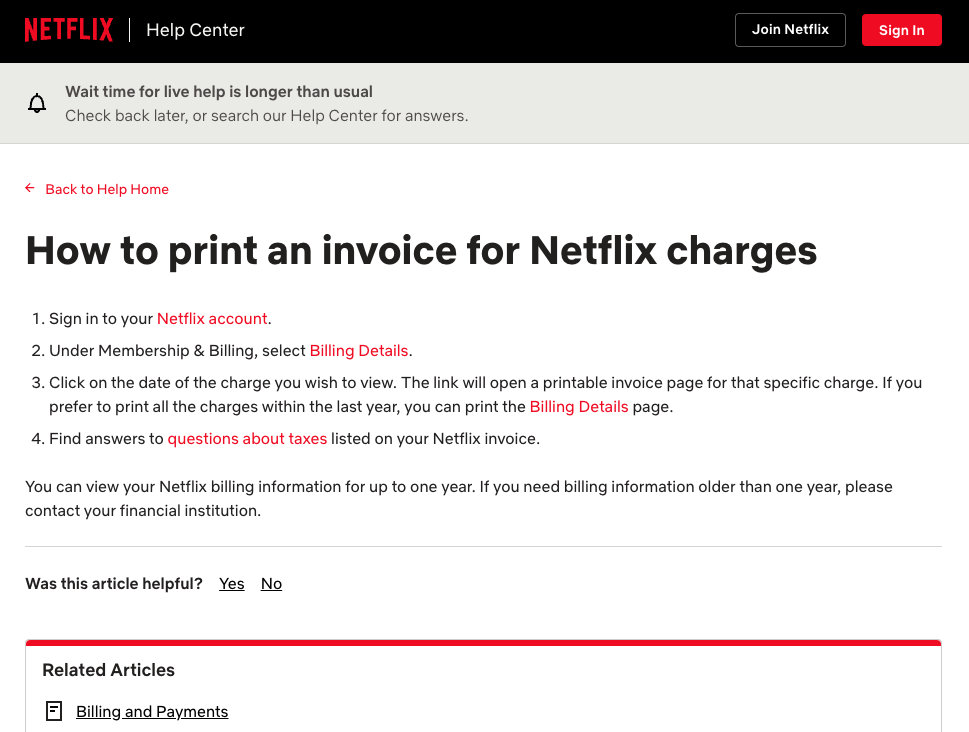The height and width of the screenshot is (732, 969).
Task: Click the Join Netflix button
Action: [x=790, y=30]
